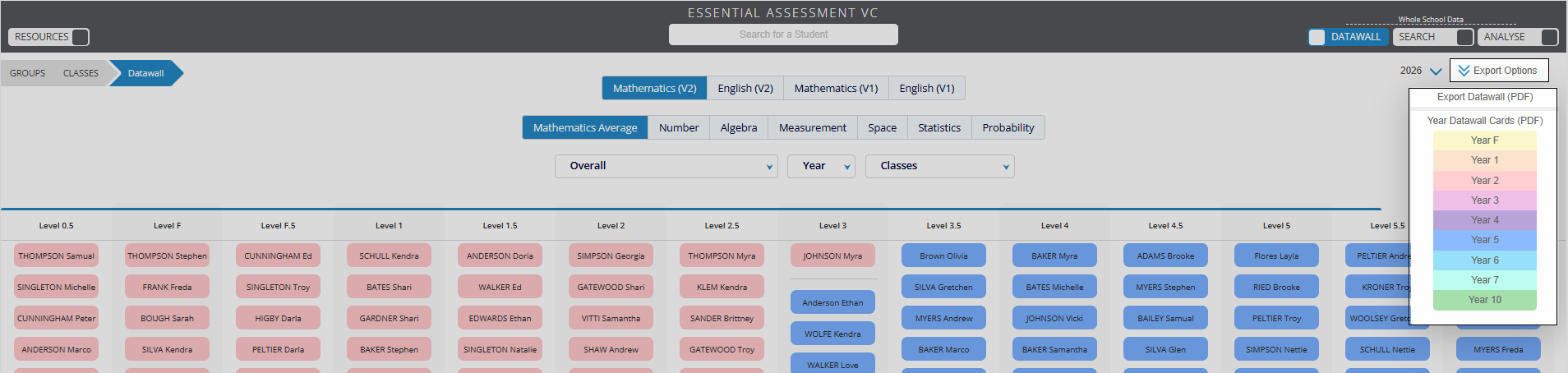Viewport: 1568px width, 373px height.
Task: Select the Number strand
Action: point(679,127)
